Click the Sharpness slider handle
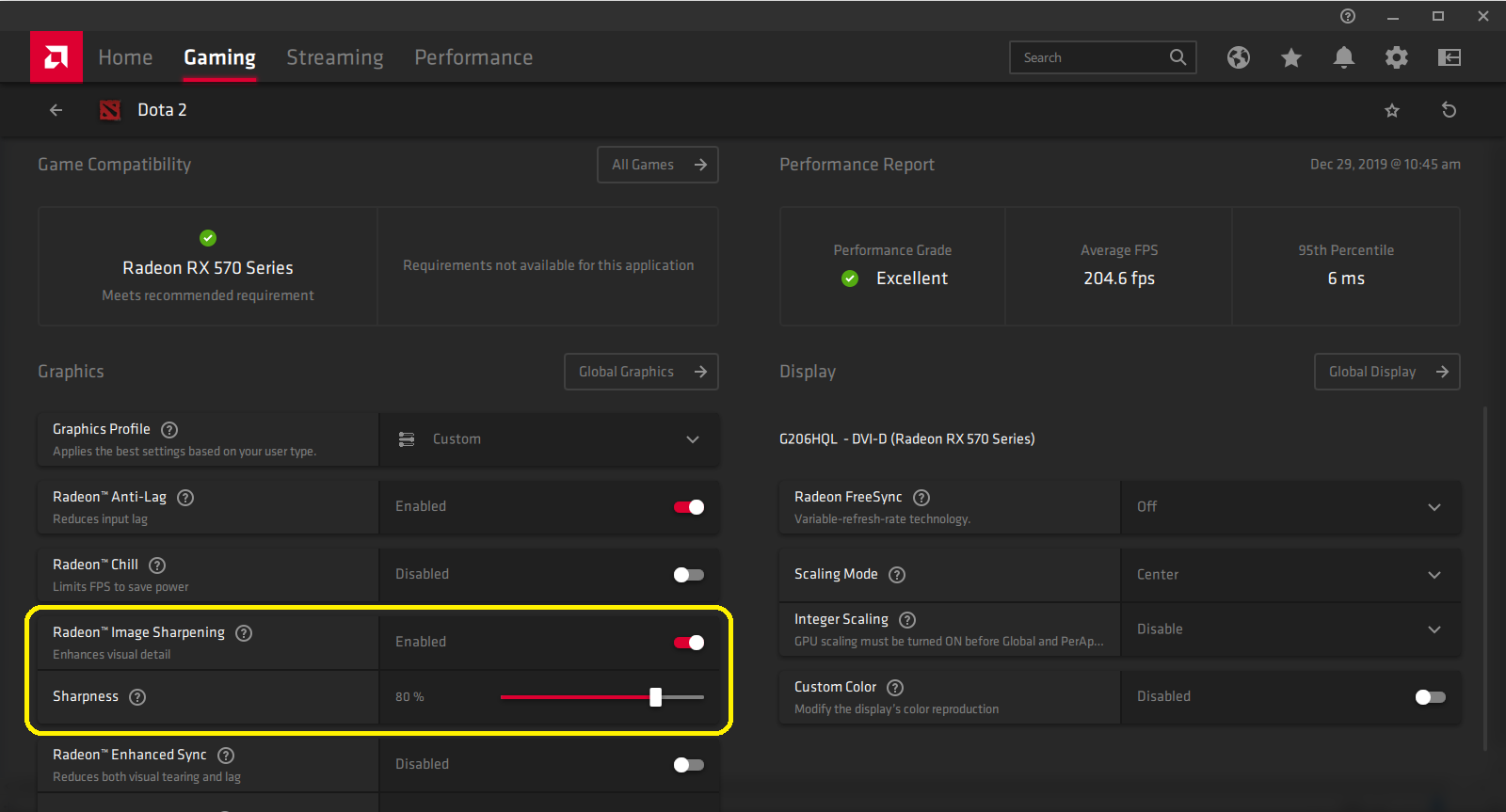 click(655, 697)
